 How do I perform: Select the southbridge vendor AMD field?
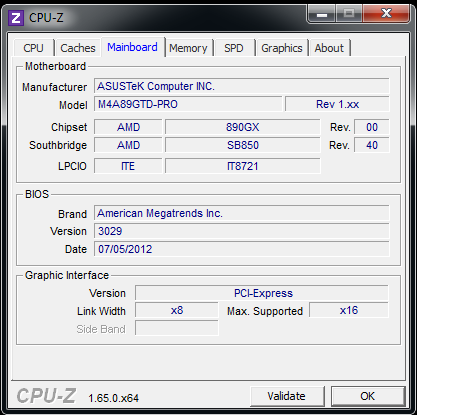tap(128, 145)
